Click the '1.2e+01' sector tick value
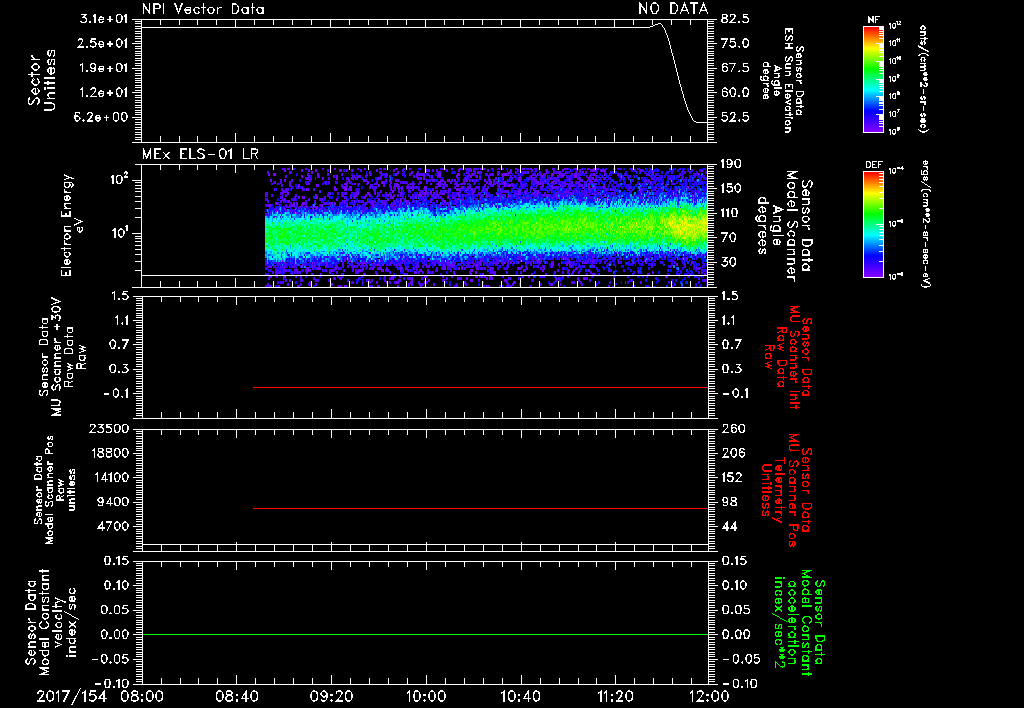This screenshot has width=1024, height=708. pos(104,92)
